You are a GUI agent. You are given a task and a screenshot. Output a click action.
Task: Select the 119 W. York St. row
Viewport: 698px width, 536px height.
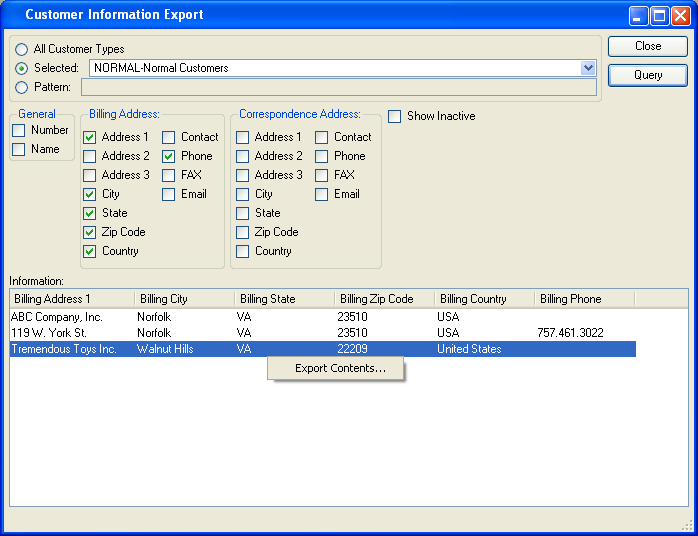click(49, 333)
